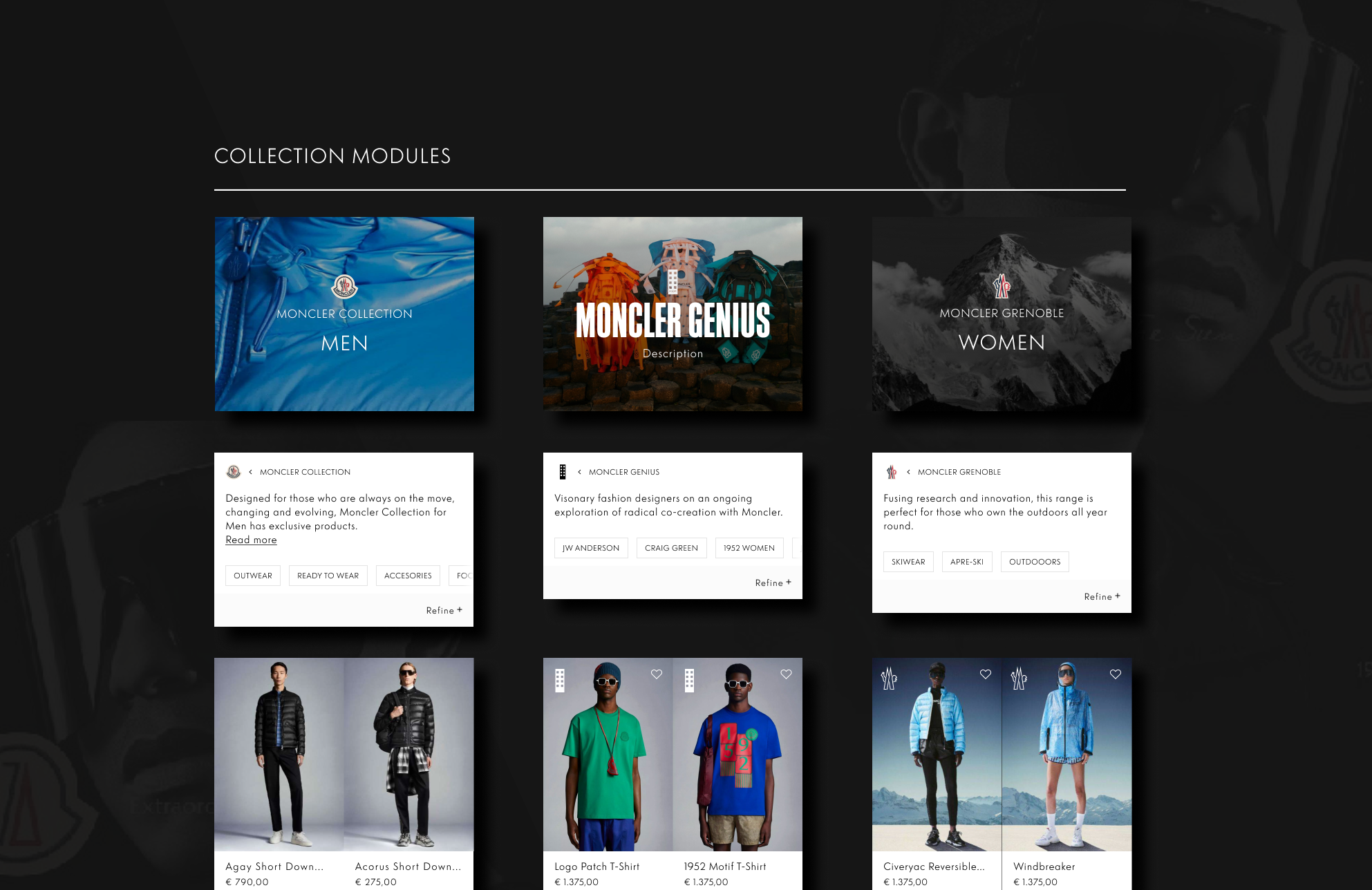Open the Read more link
This screenshot has height=890, width=1372.
(251, 540)
